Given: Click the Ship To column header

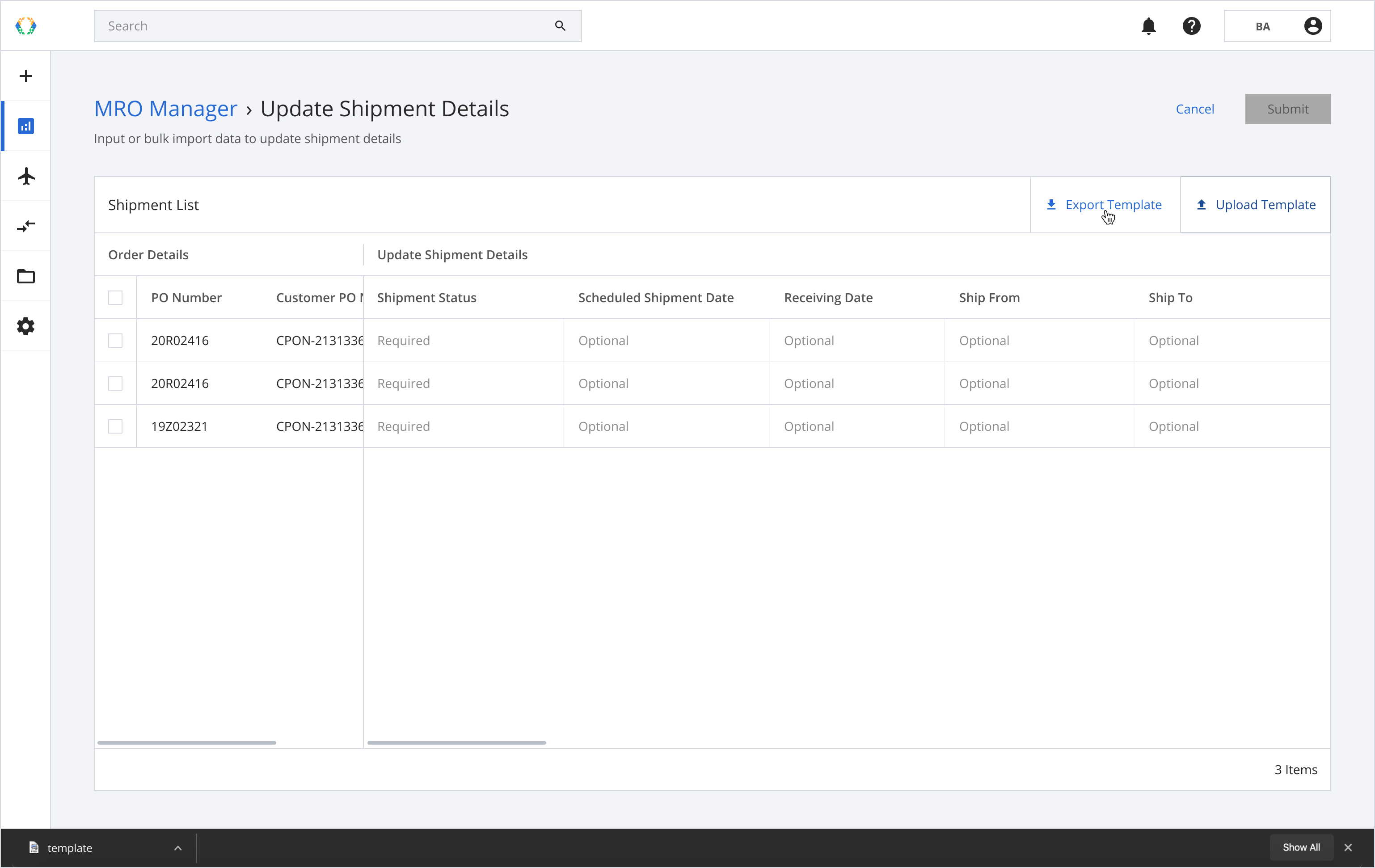Looking at the screenshot, I should [1170, 298].
